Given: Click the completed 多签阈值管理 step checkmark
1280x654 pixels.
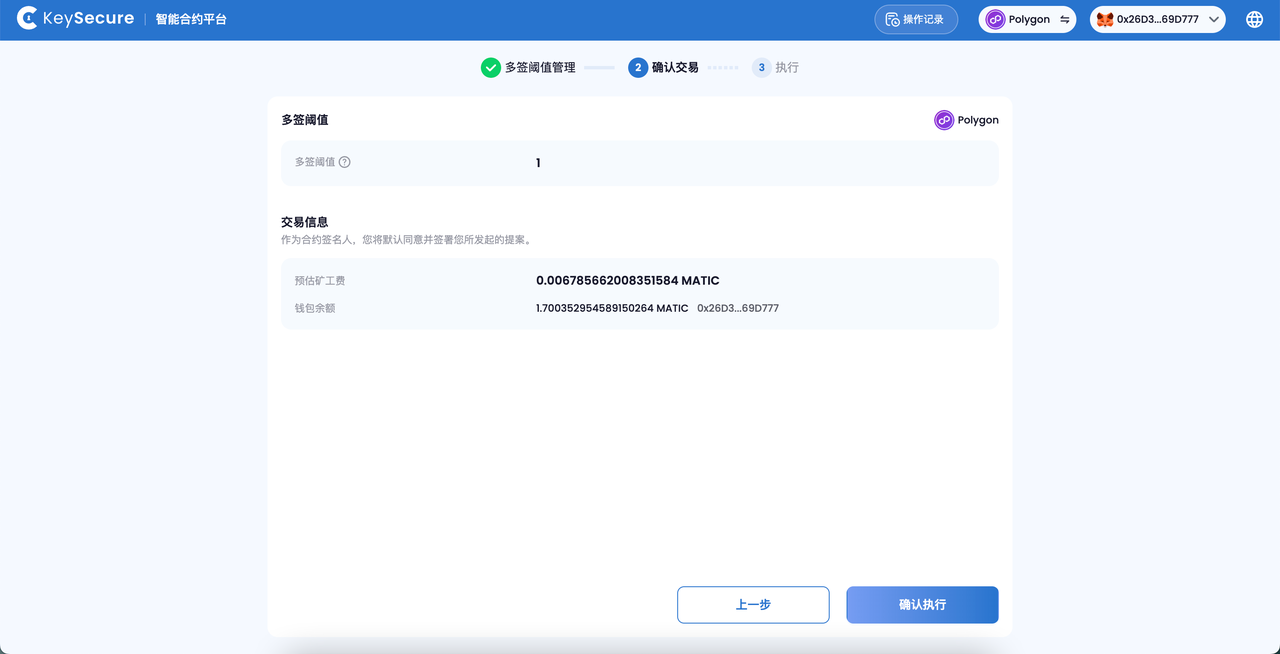Looking at the screenshot, I should point(491,68).
